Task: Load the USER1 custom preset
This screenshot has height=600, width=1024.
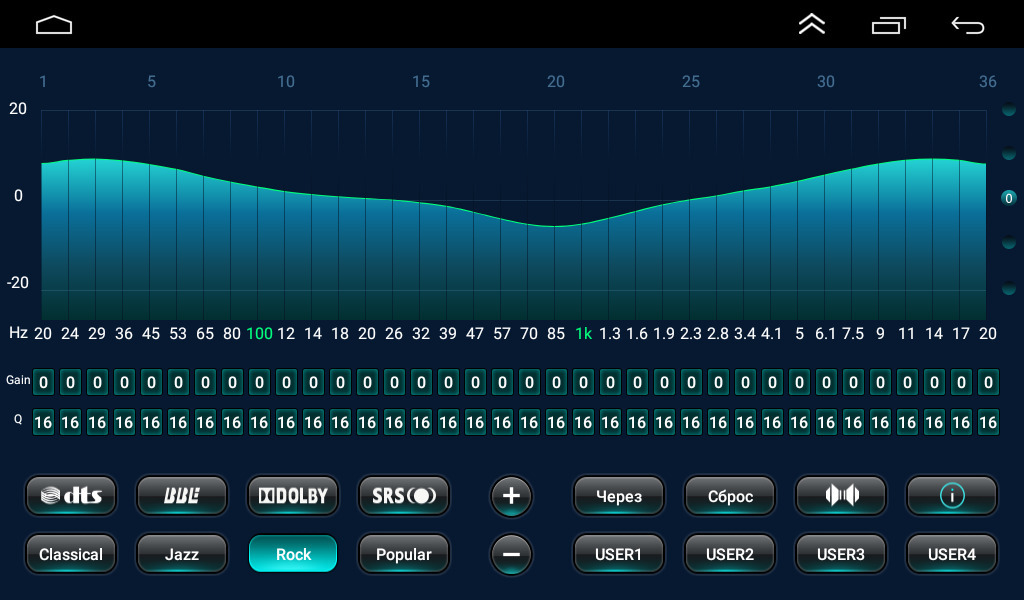Action: pos(619,554)
